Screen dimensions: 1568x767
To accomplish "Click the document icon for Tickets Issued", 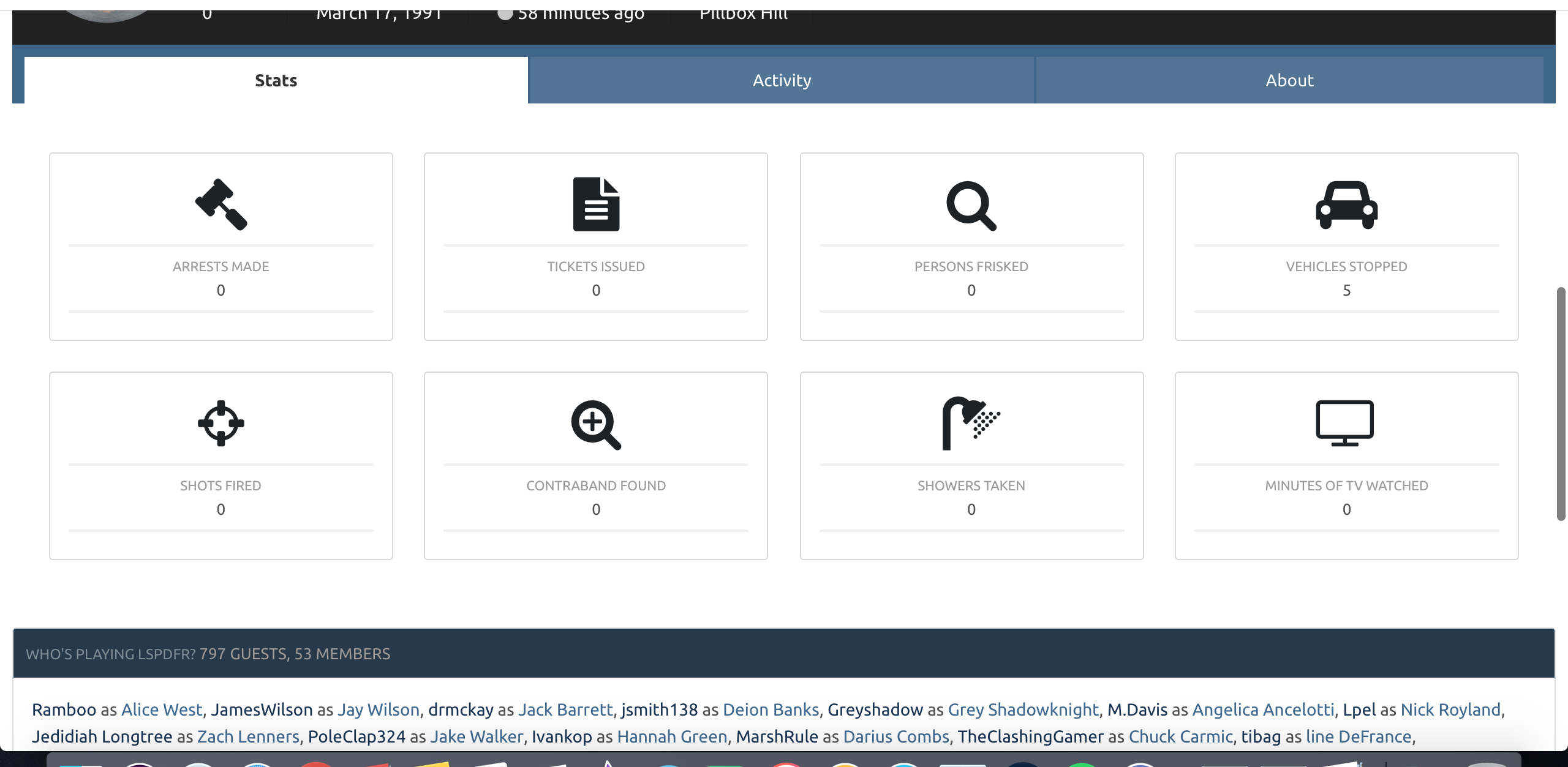I will point(596,204).
